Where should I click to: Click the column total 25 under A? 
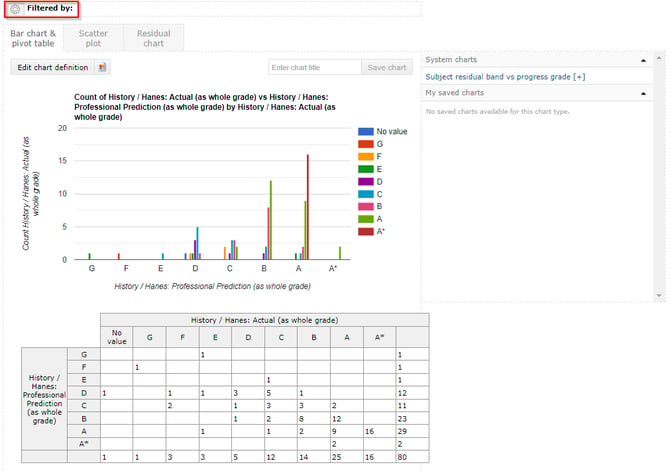(x=347, y=457)
